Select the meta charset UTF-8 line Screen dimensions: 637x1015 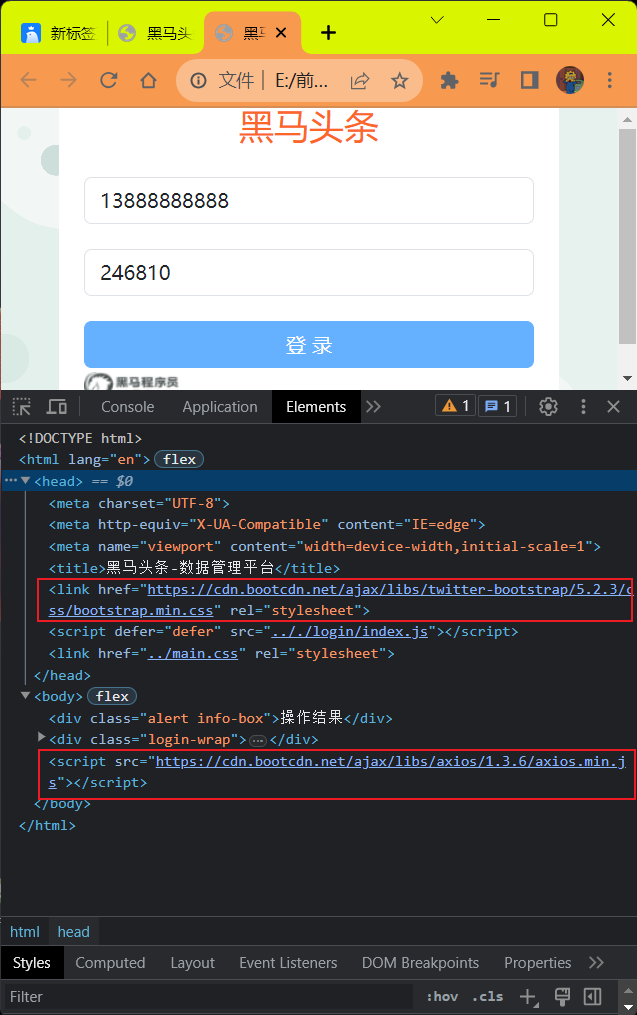(139, 503)
